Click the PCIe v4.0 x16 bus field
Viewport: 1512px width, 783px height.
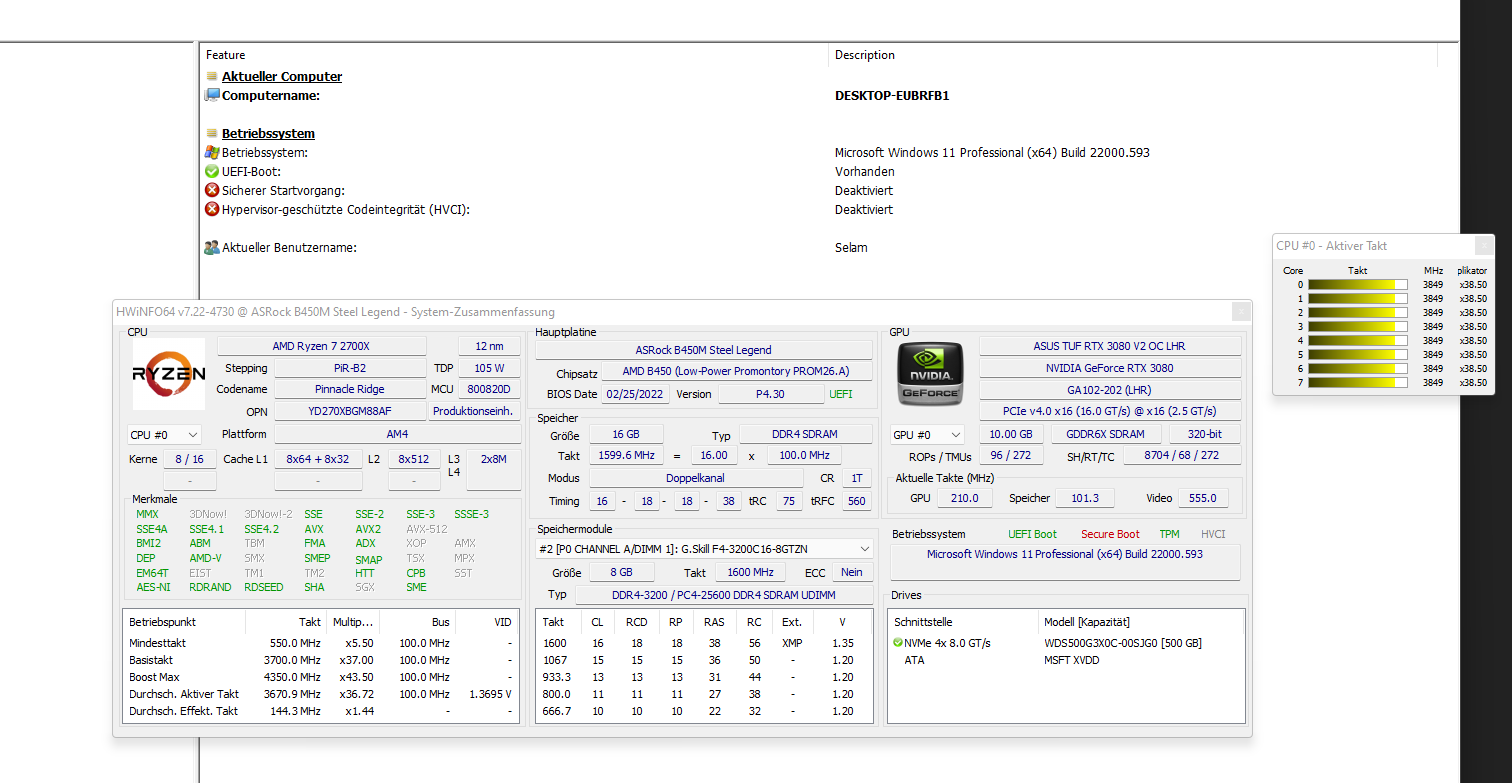(x=1110, y=411)
